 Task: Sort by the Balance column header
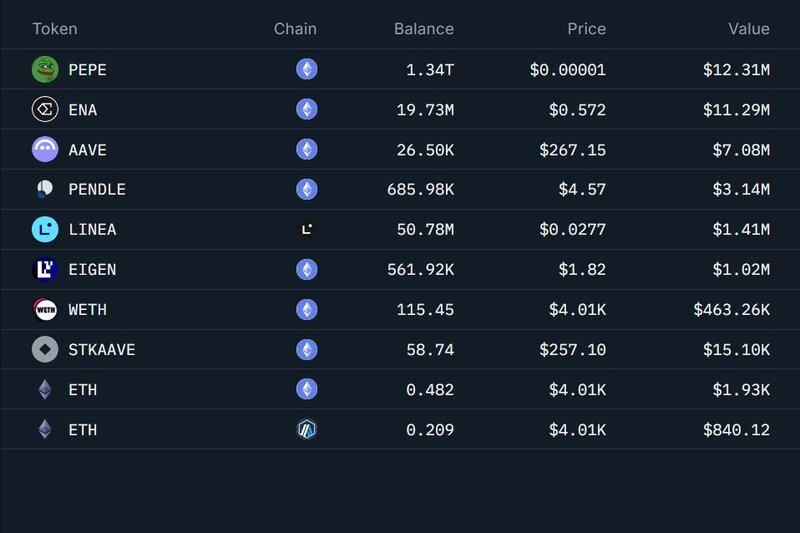coord(423,29)
